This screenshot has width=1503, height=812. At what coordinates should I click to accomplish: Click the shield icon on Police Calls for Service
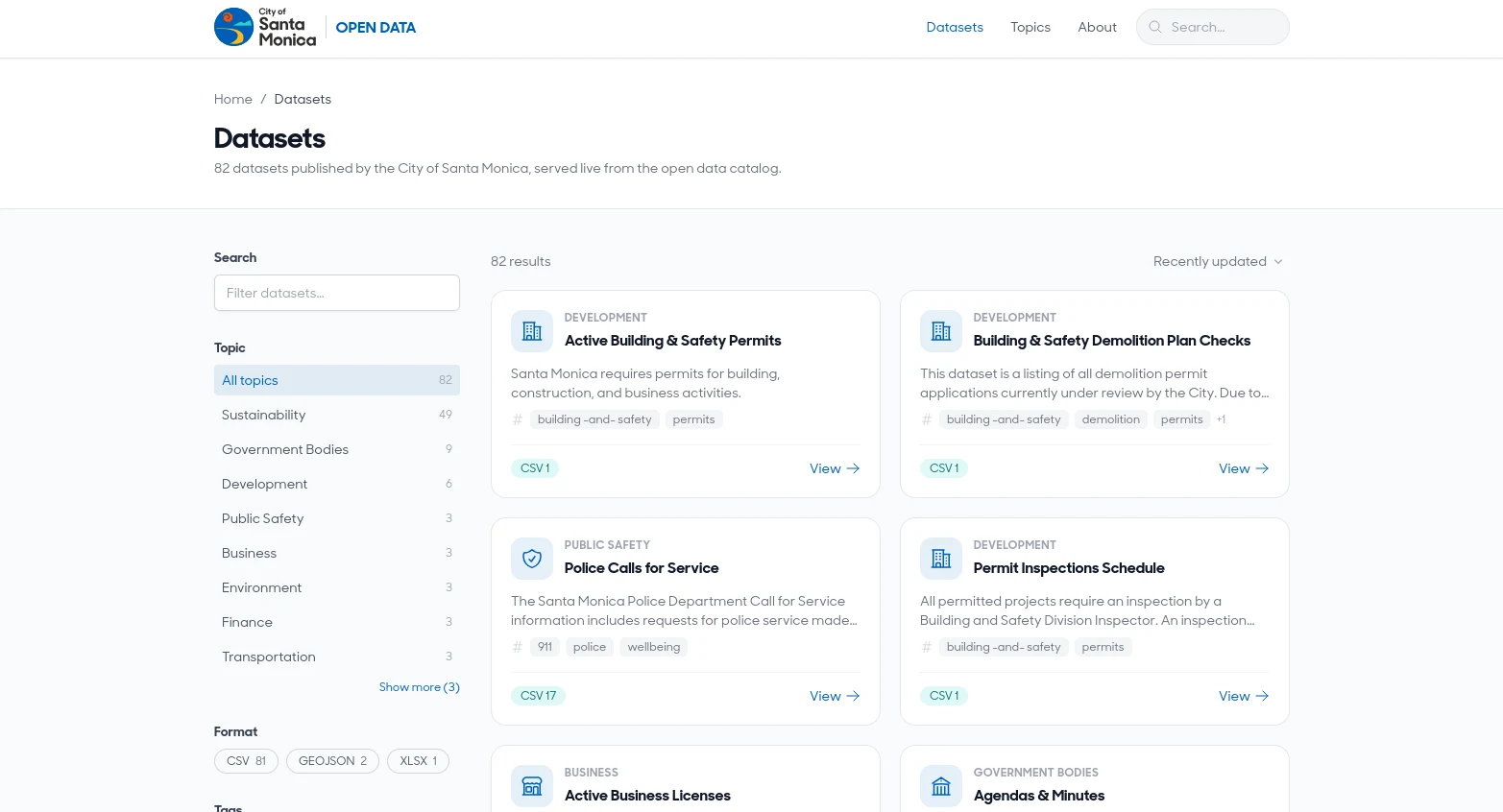click(532, 559)
